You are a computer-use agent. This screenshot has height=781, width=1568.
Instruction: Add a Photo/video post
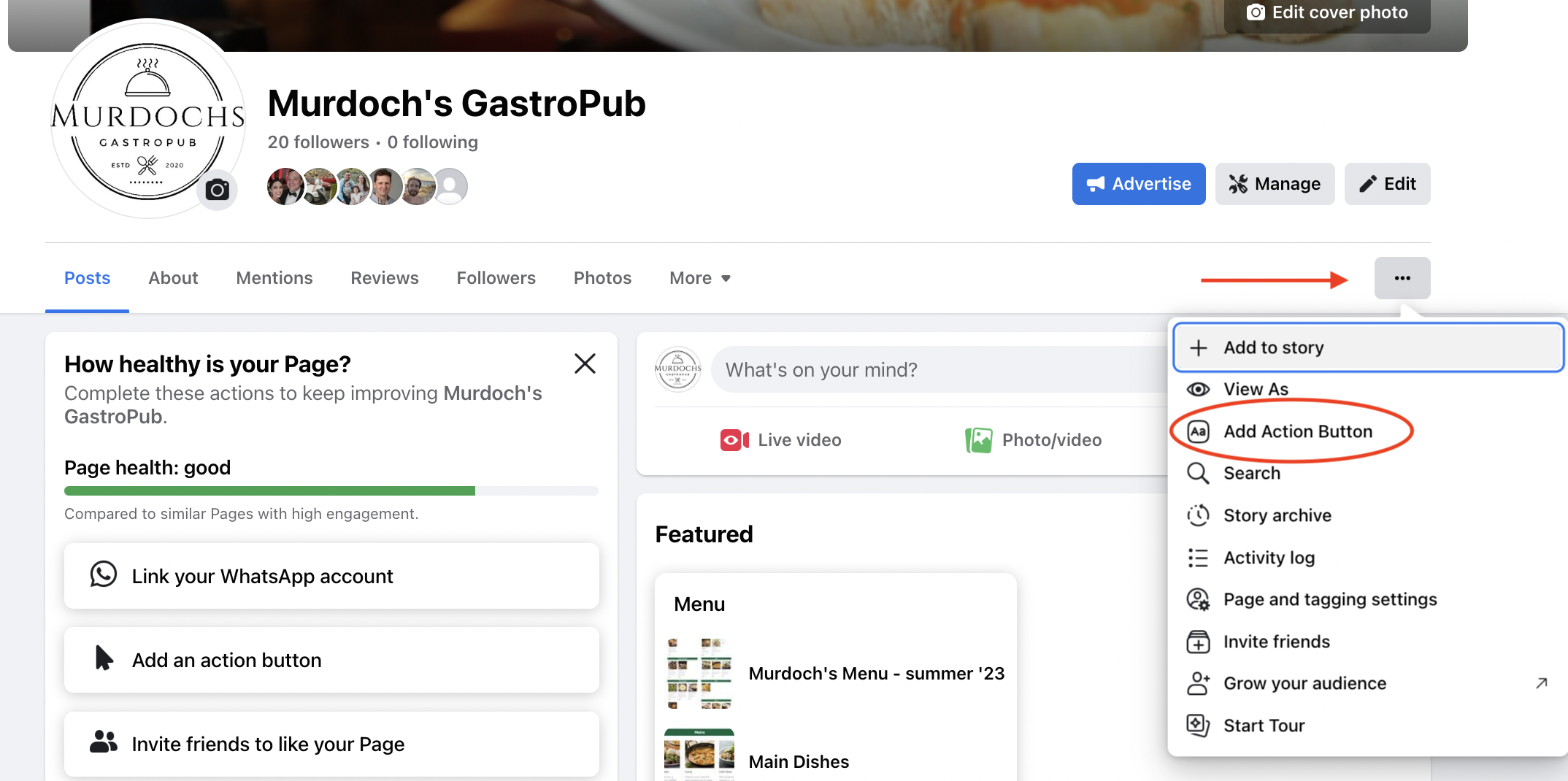pos(1033,440)
